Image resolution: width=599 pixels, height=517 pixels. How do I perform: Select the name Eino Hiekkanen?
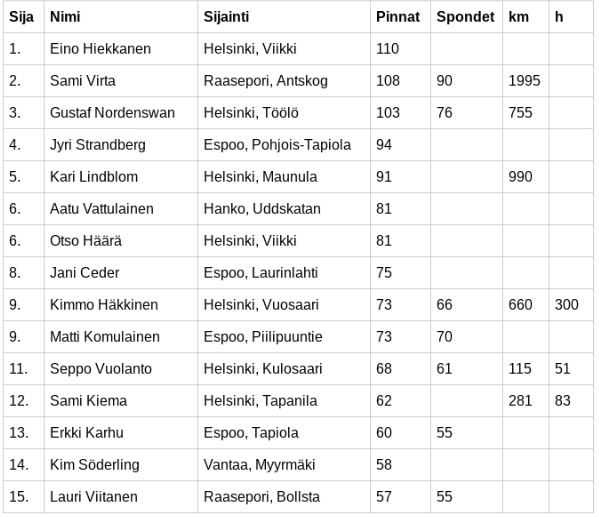point(100,49)
